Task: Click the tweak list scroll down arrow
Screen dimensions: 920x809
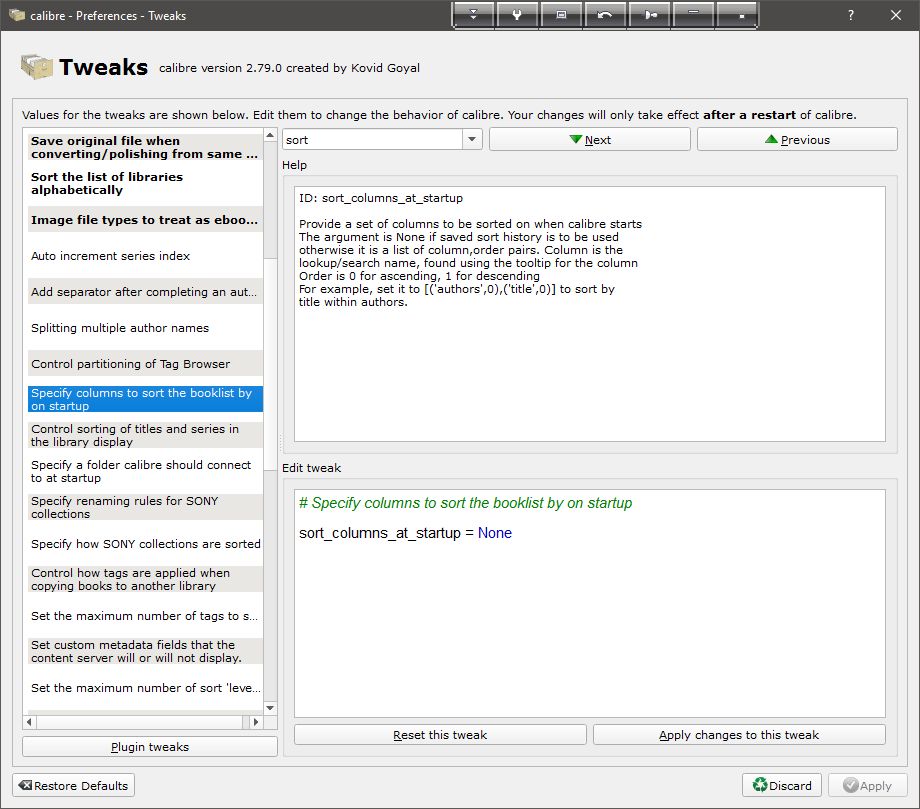Action: [x=270, y=708]
